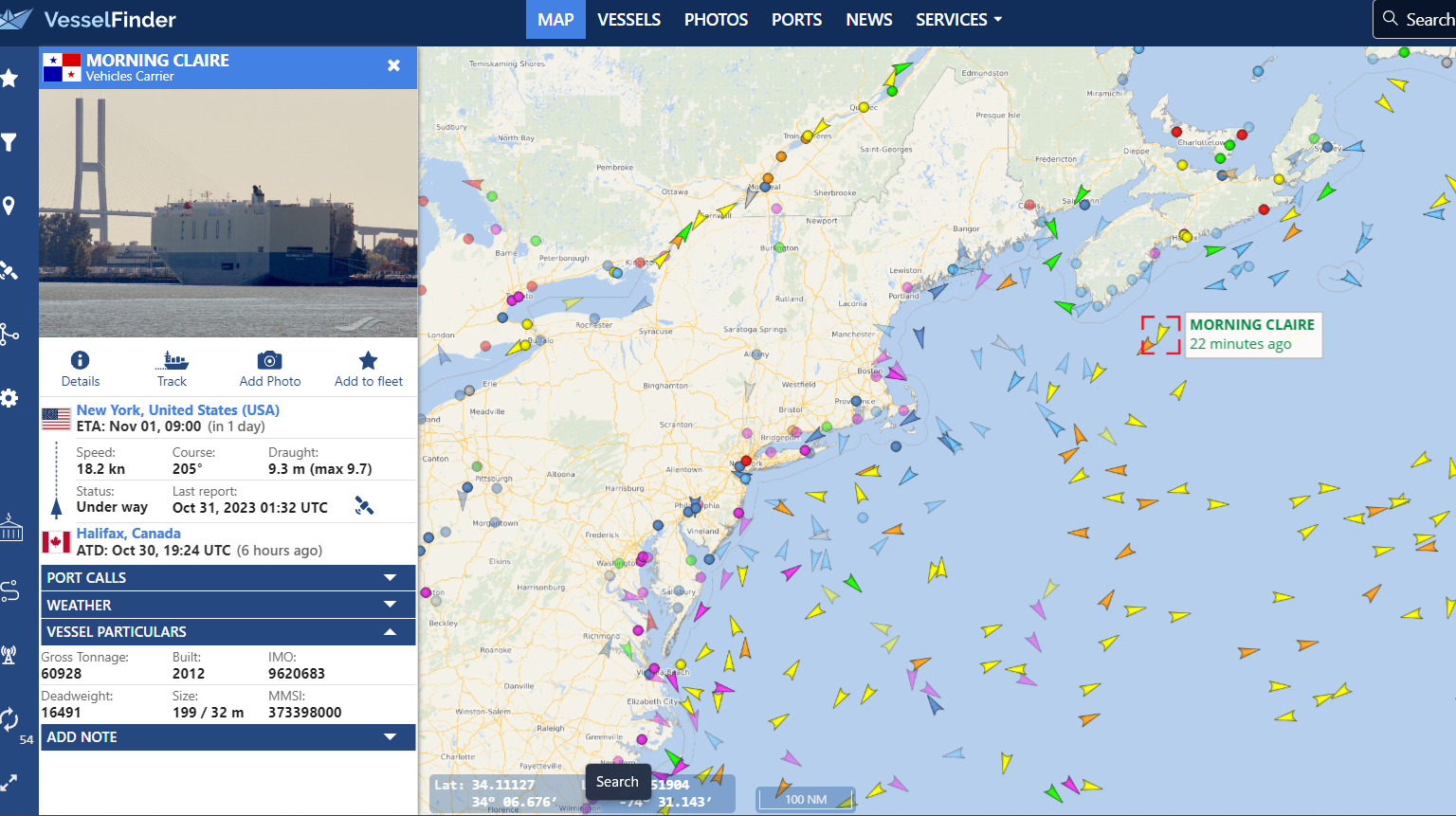Switch to the MAP tab
This screenshot has height=816, width=1456.
click(x=555, y=20)
